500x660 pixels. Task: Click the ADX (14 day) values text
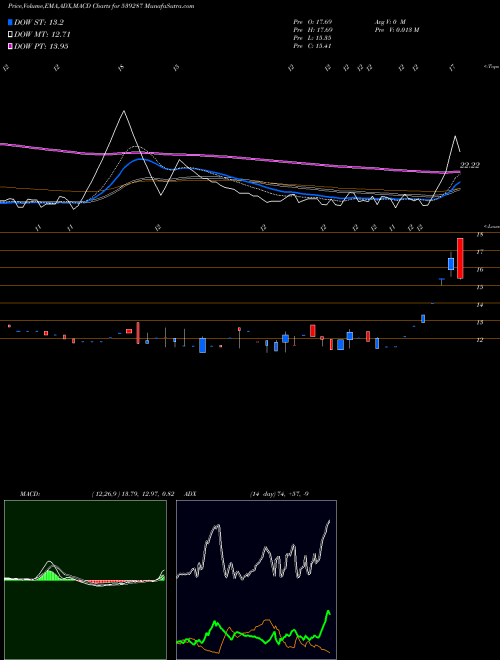click(279, 494)
